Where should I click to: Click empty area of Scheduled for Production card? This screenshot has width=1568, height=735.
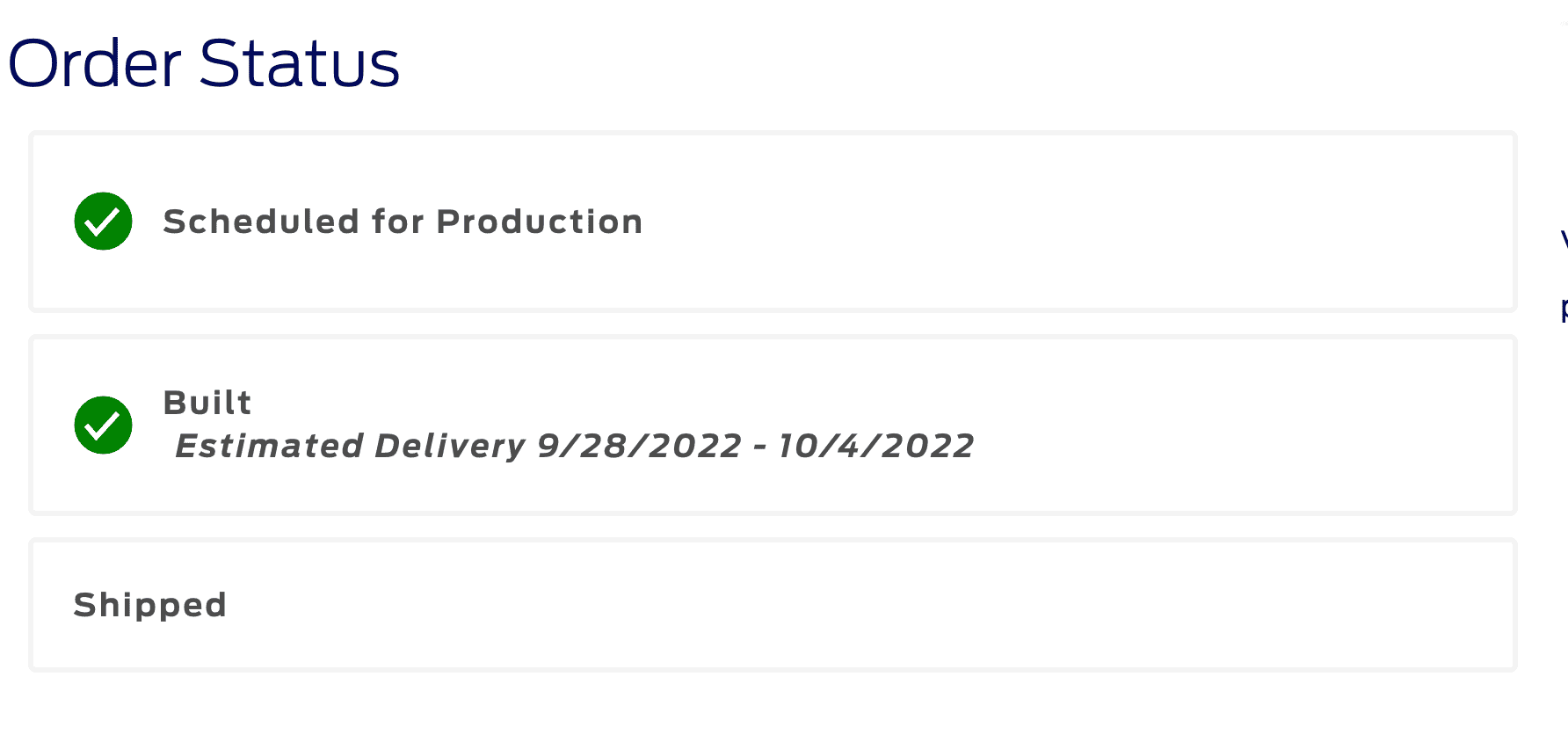[1055, 222]
